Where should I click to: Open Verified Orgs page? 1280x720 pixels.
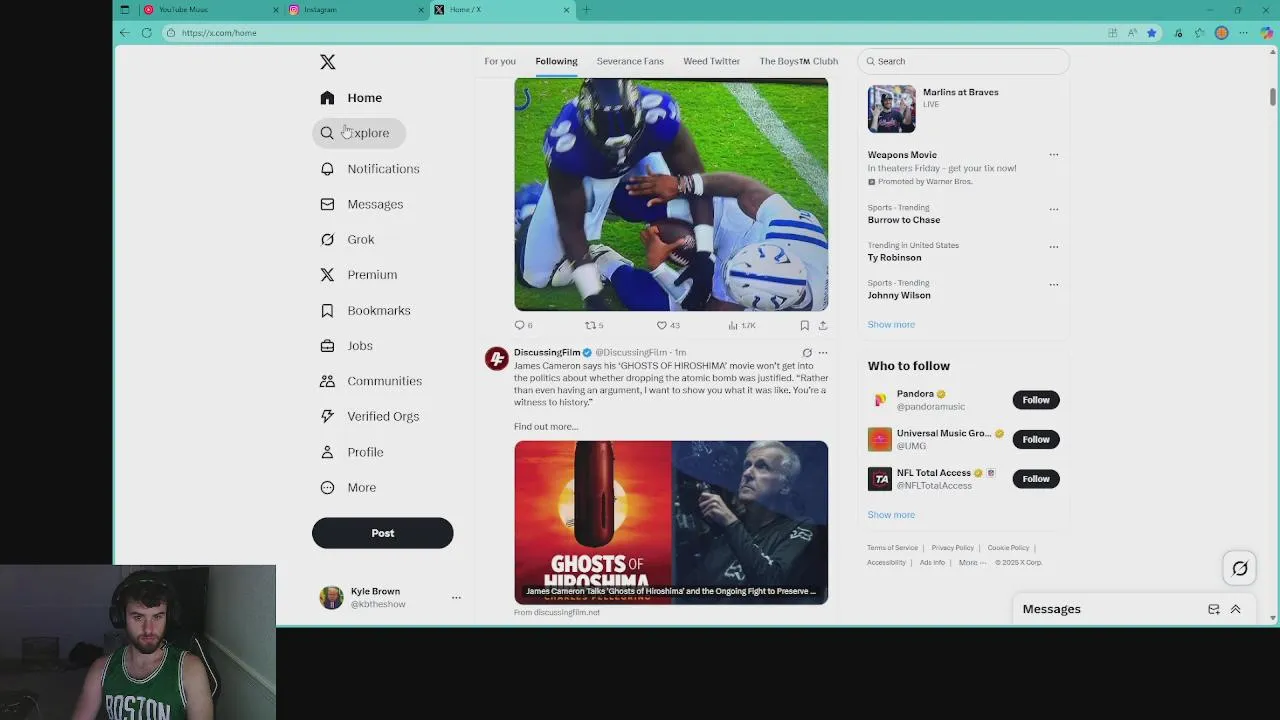(x=369, y=417)
